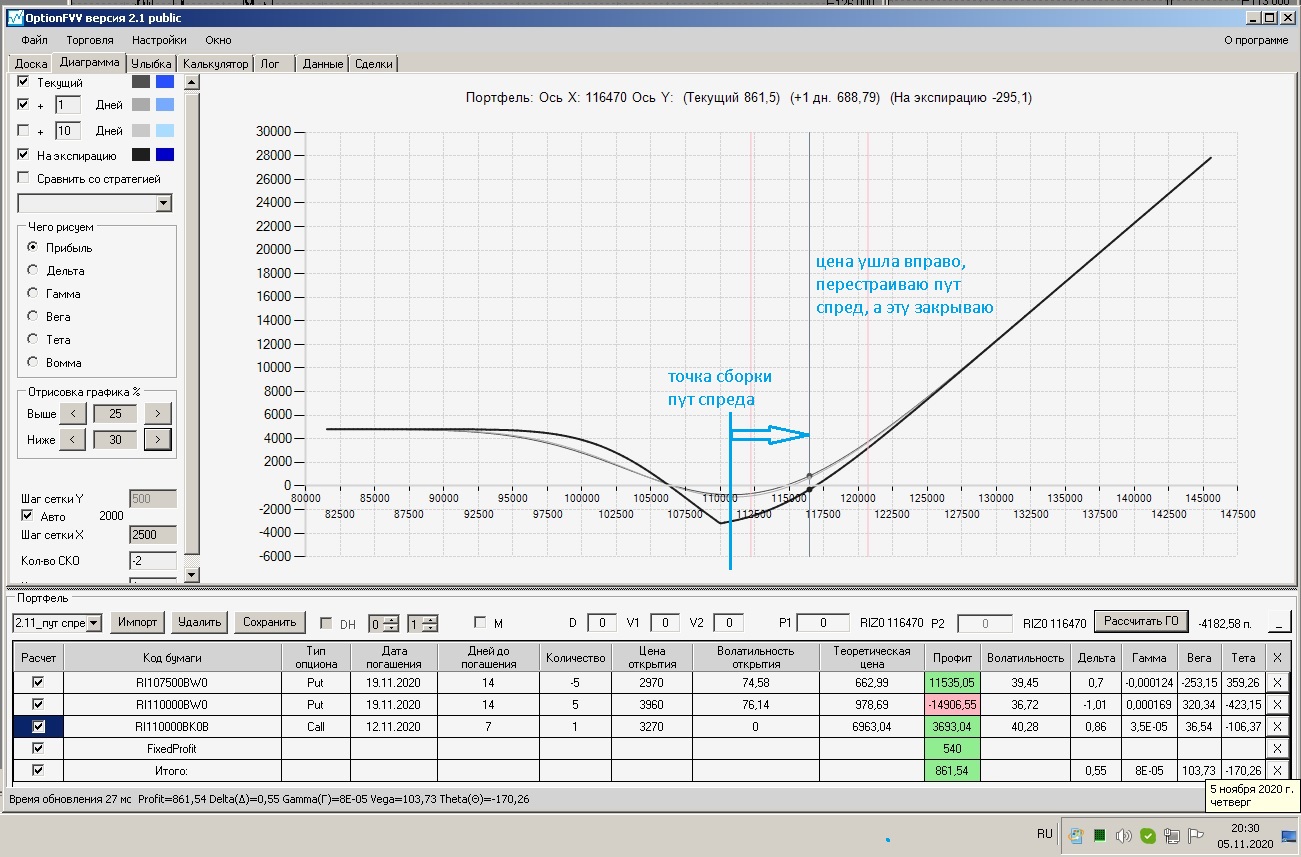
Task: Open the Окно menu
Action: (218, 40)
